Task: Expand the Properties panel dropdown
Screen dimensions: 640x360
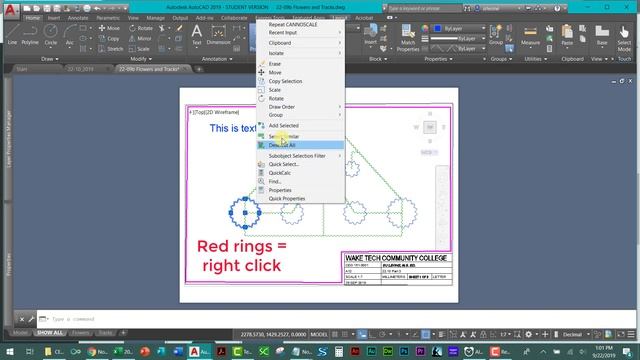Action: pyautogui.click(x=438, y=59)
